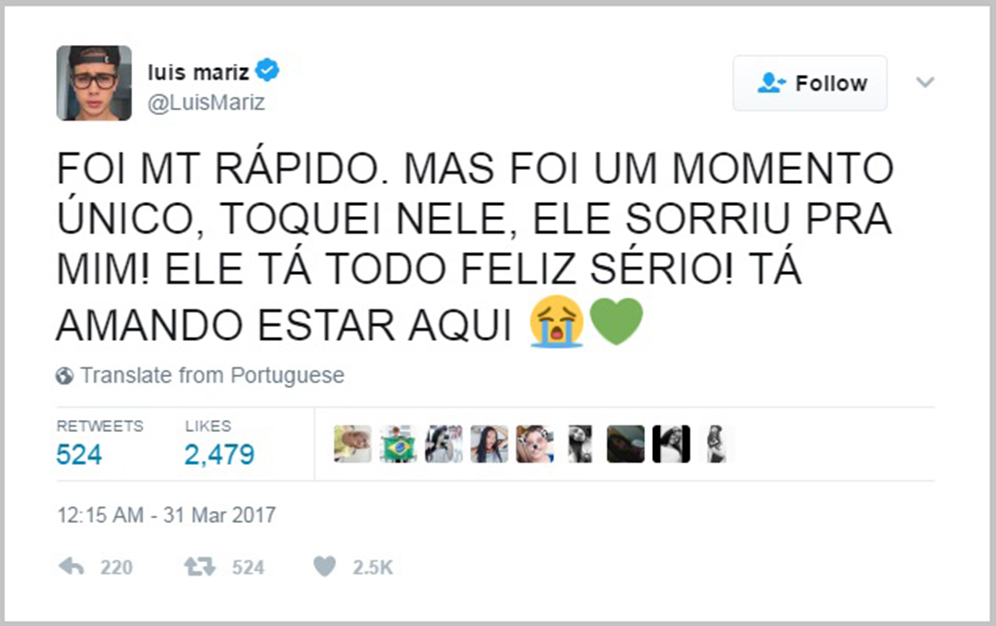Screen dimensions: 996x626
Task: Click the heart like icon
Action: (325, 567)
